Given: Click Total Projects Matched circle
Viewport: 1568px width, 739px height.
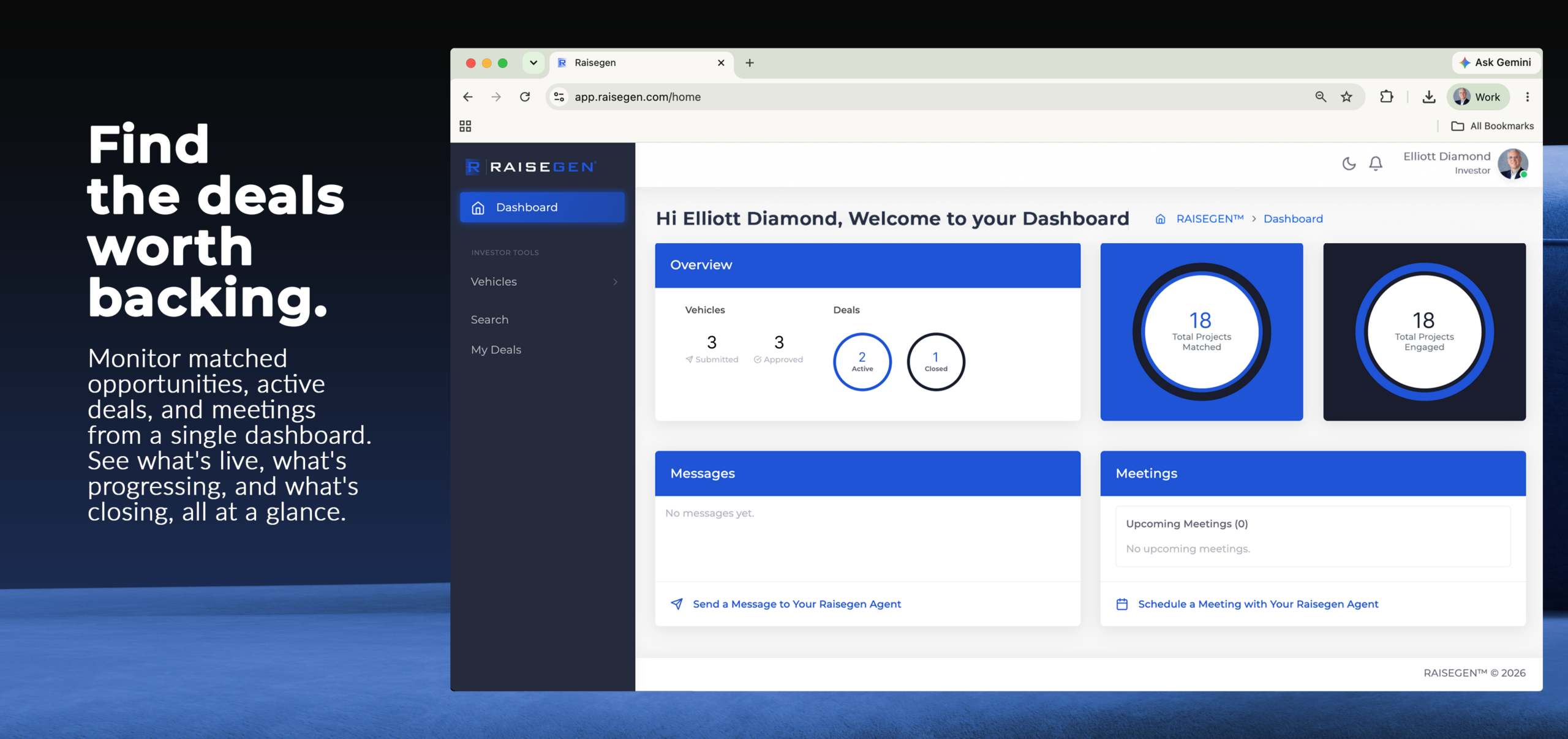Looking at the screenshot, I should tap(1201, 332).
